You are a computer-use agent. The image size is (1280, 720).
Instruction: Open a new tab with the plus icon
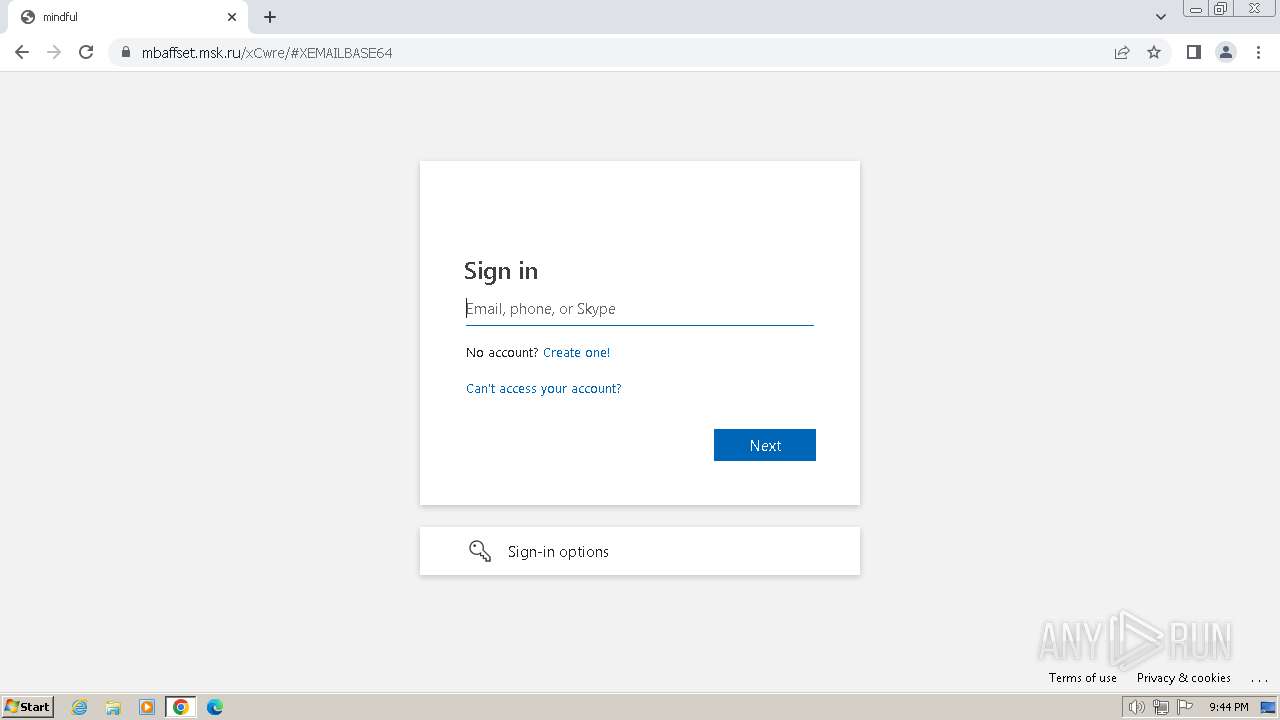[270, 17]
